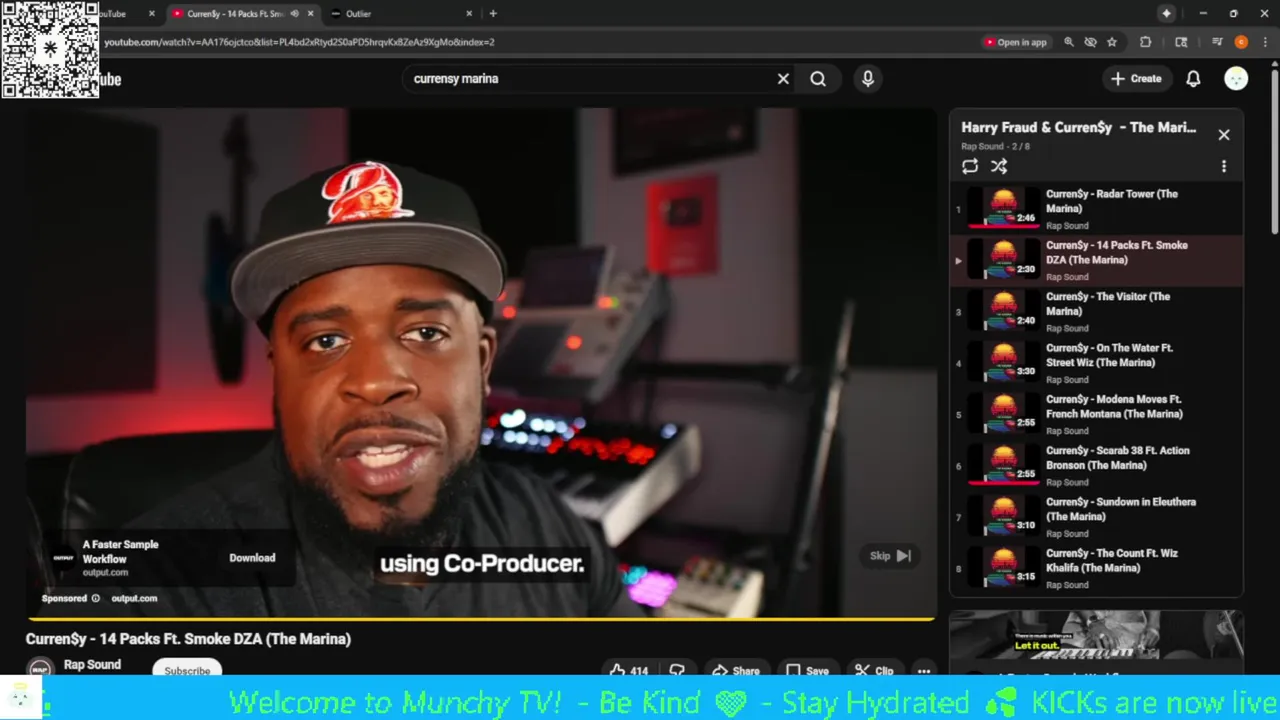Click the address bar URL
Image resolution: width=1280 pixels, height=720 pixels.
click(300, 42)
